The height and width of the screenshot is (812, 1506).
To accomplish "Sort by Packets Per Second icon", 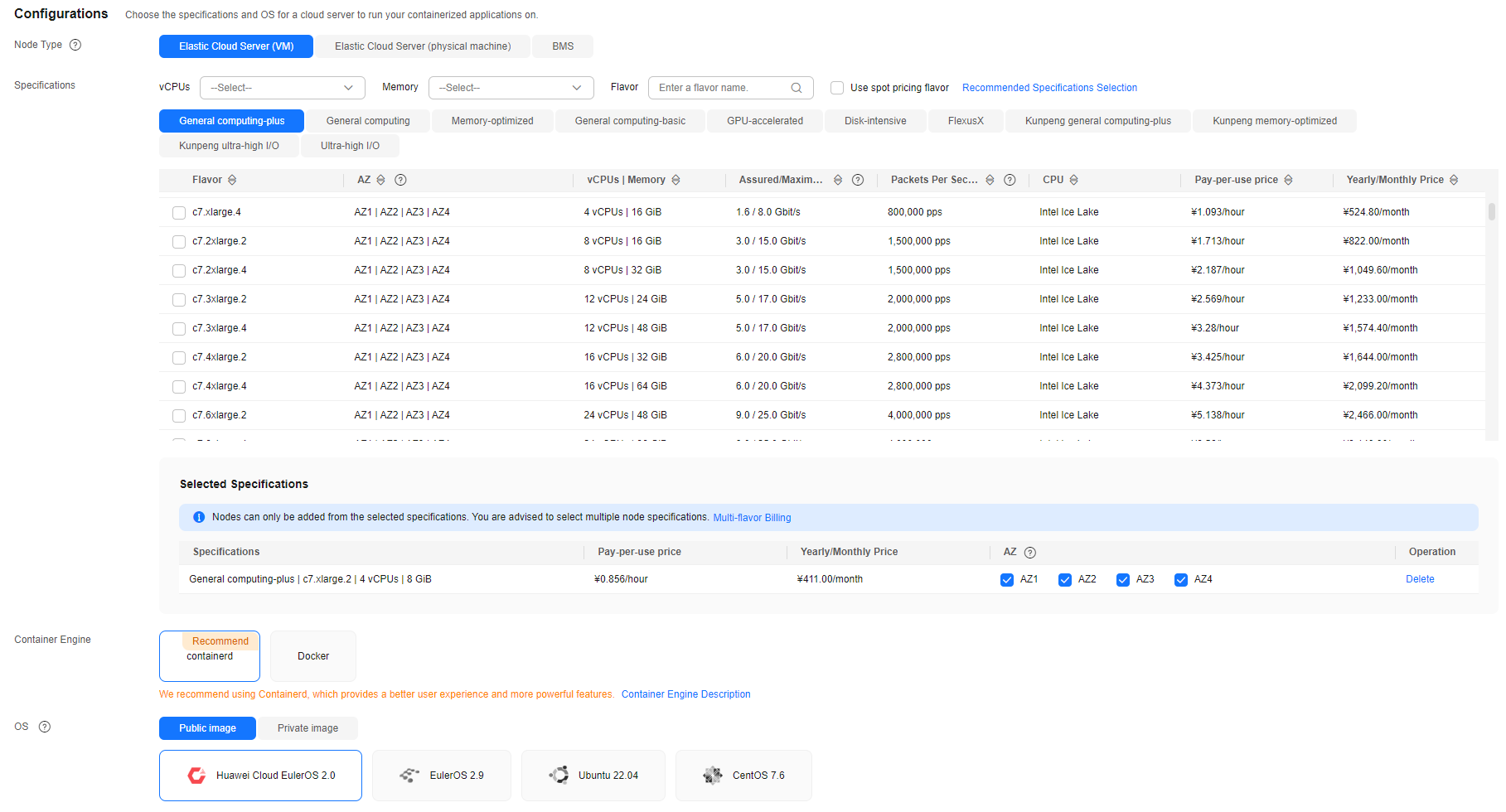I will click(990, 180).
